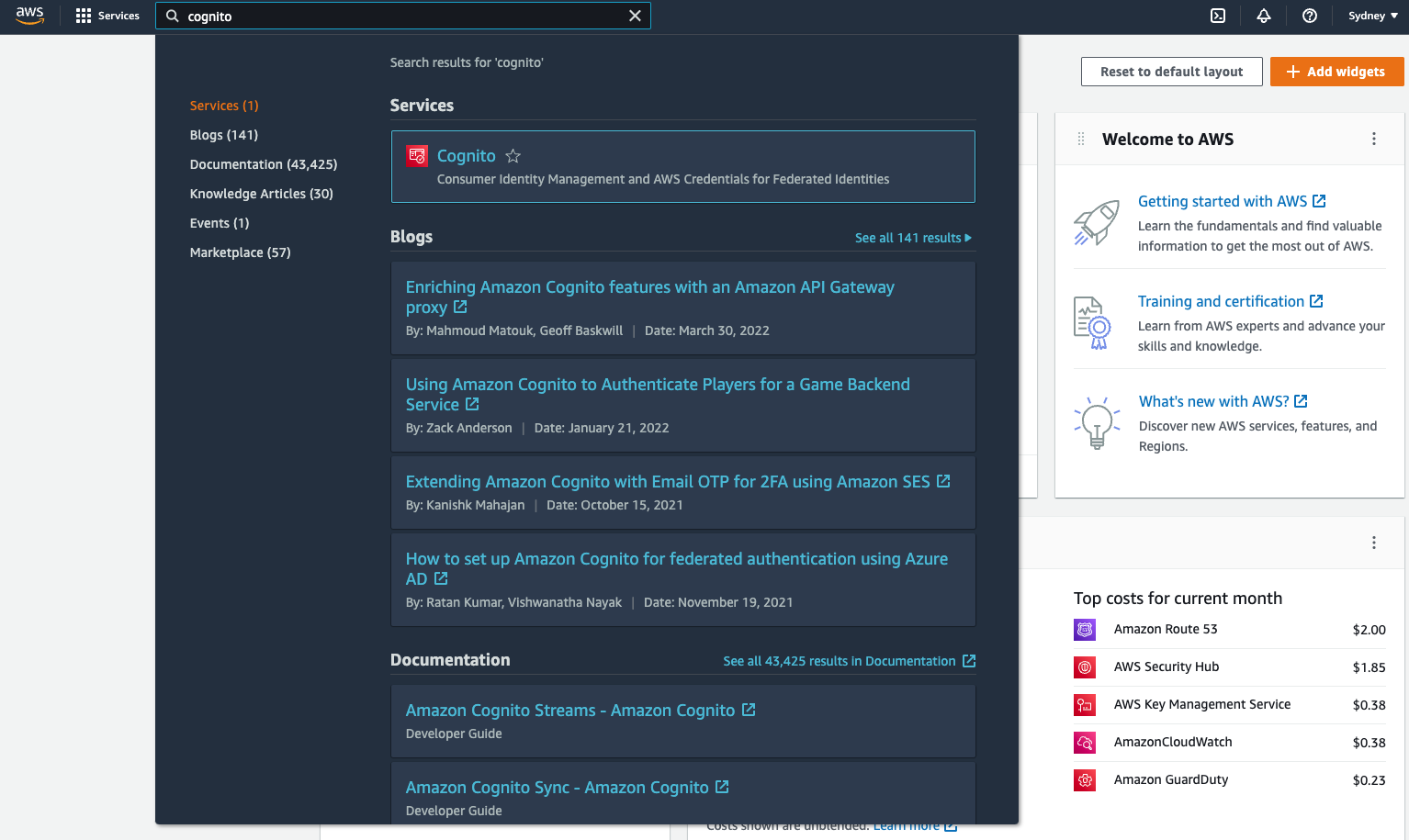The height and width of the screenshot is (840, 1409).
Task: Click the AWS Key Management Service icon
Action: (1085, 705)
